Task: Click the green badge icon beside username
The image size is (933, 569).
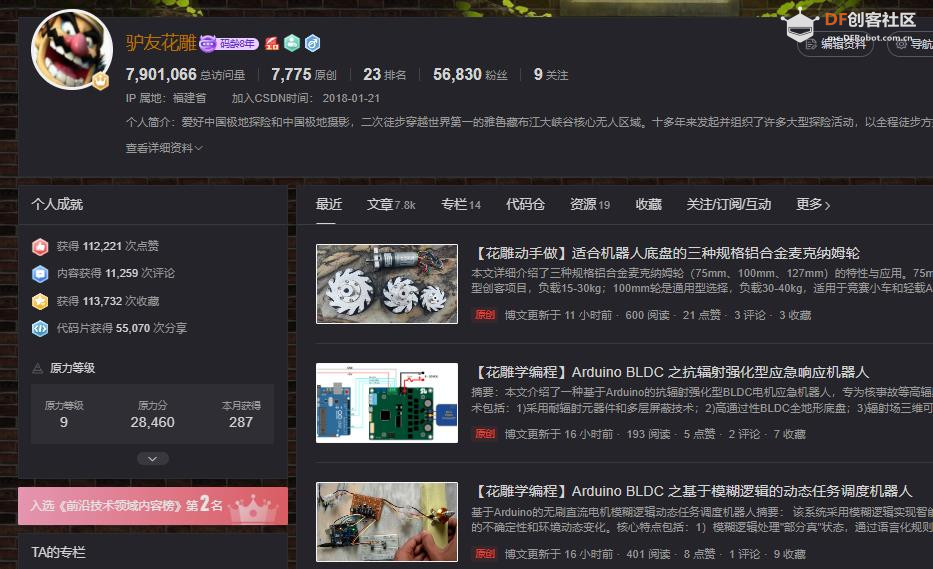Action: point(292,43)
